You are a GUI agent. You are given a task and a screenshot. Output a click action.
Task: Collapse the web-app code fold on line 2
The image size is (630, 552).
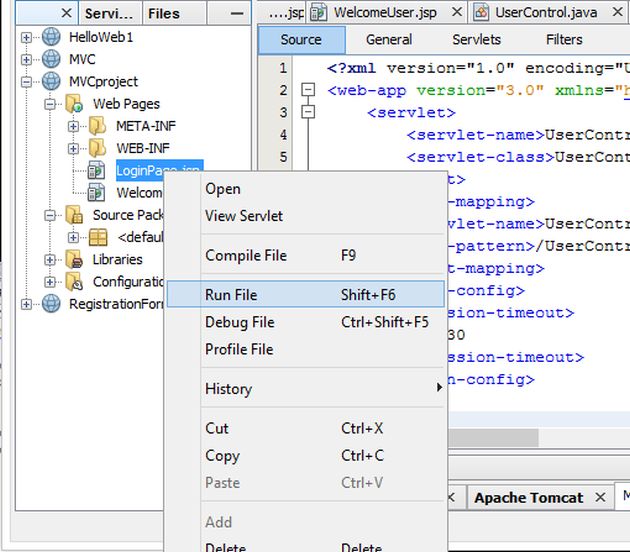point(308,90)
